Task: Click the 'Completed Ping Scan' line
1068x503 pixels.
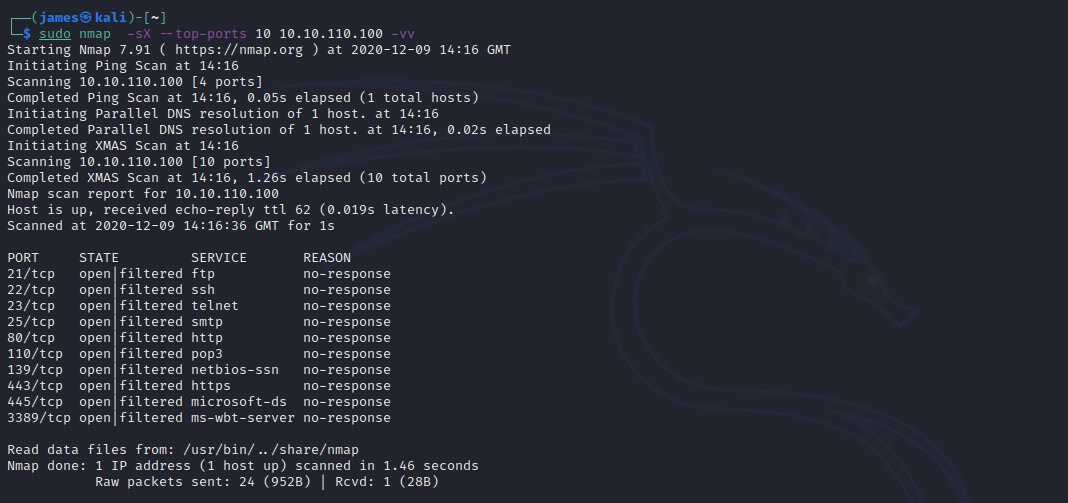Action: tap(243, 97)
